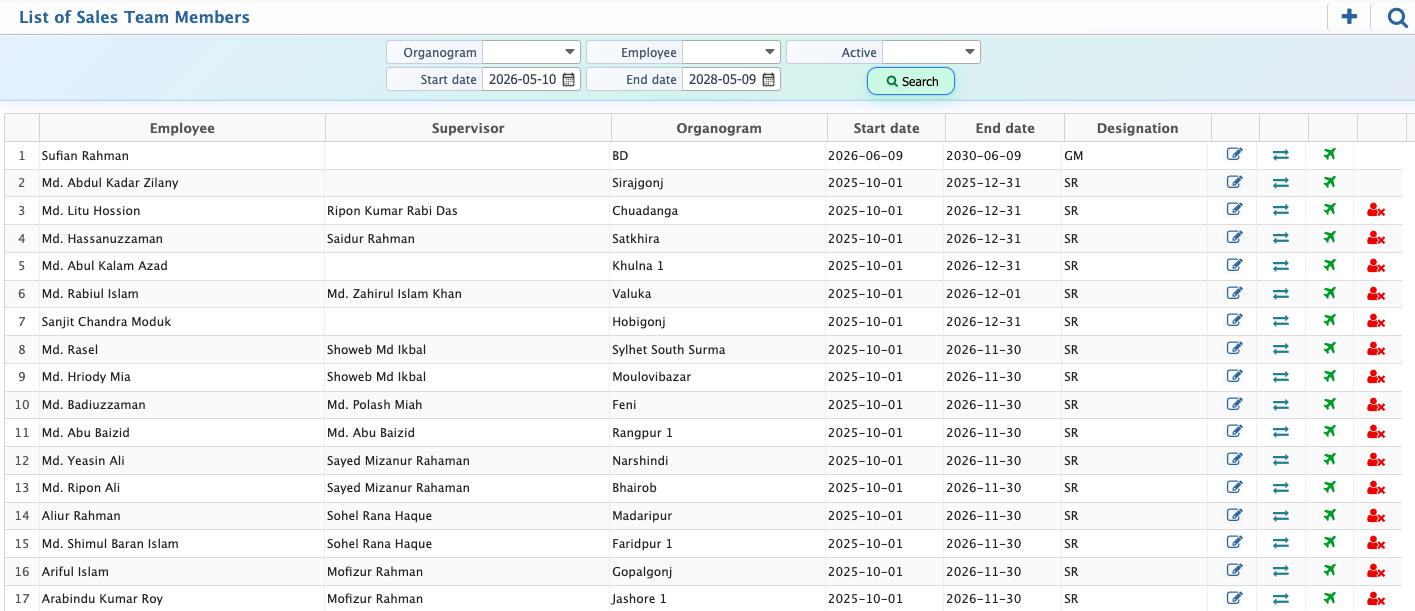Edit Md. Abul Kalam Azad's record

[x=1235, y=265]
